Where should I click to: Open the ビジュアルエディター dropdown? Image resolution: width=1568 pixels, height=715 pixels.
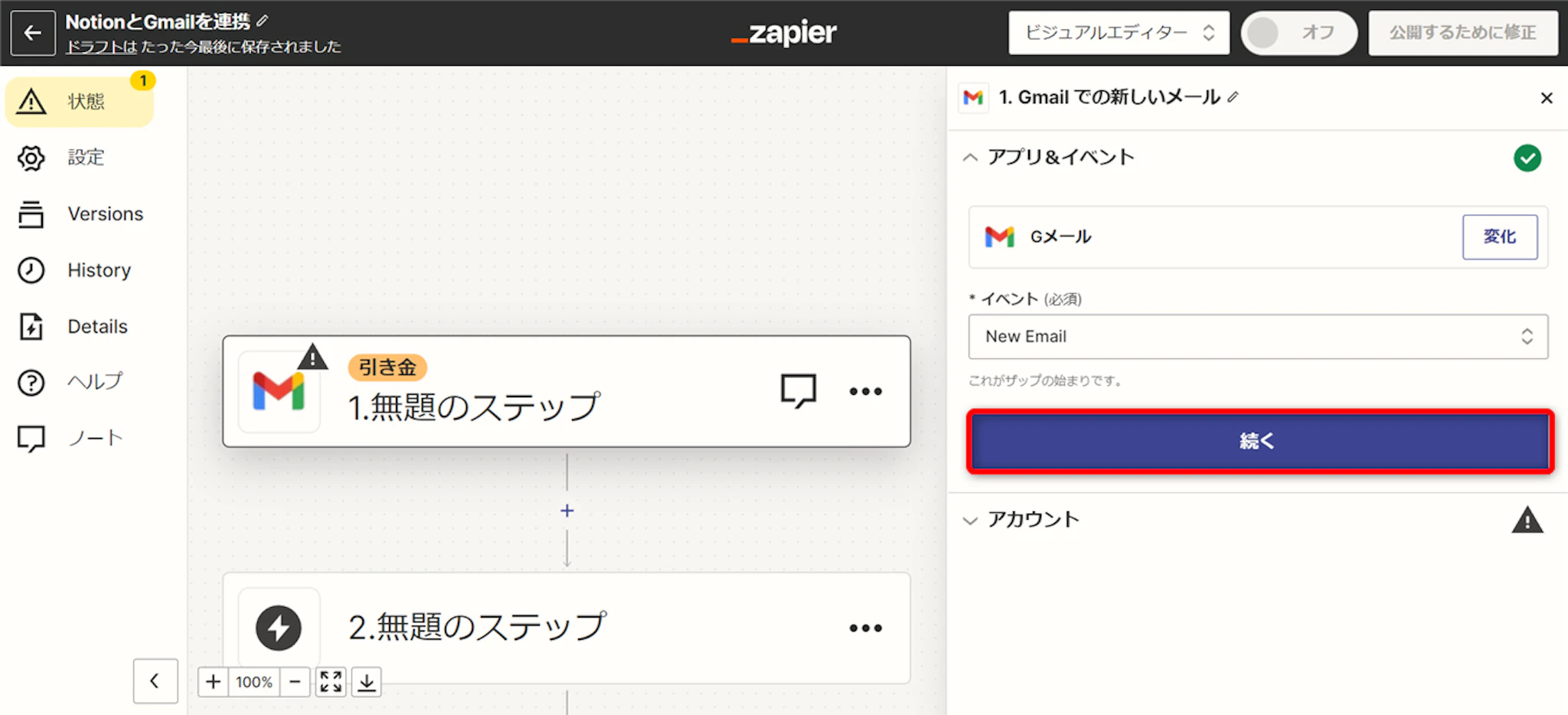(x=1119, y=33)
